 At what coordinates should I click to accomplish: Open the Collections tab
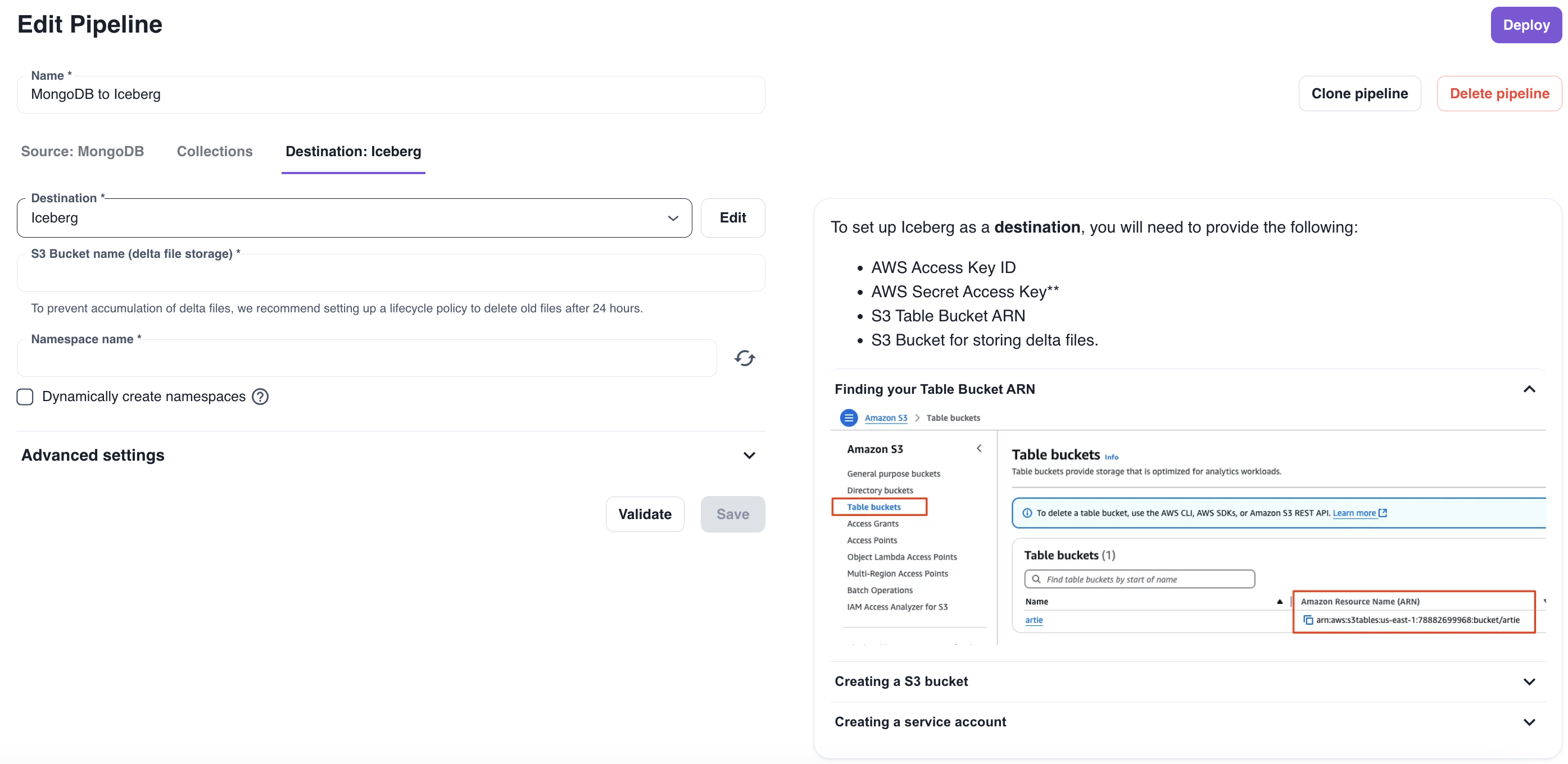tap(215, 152)
